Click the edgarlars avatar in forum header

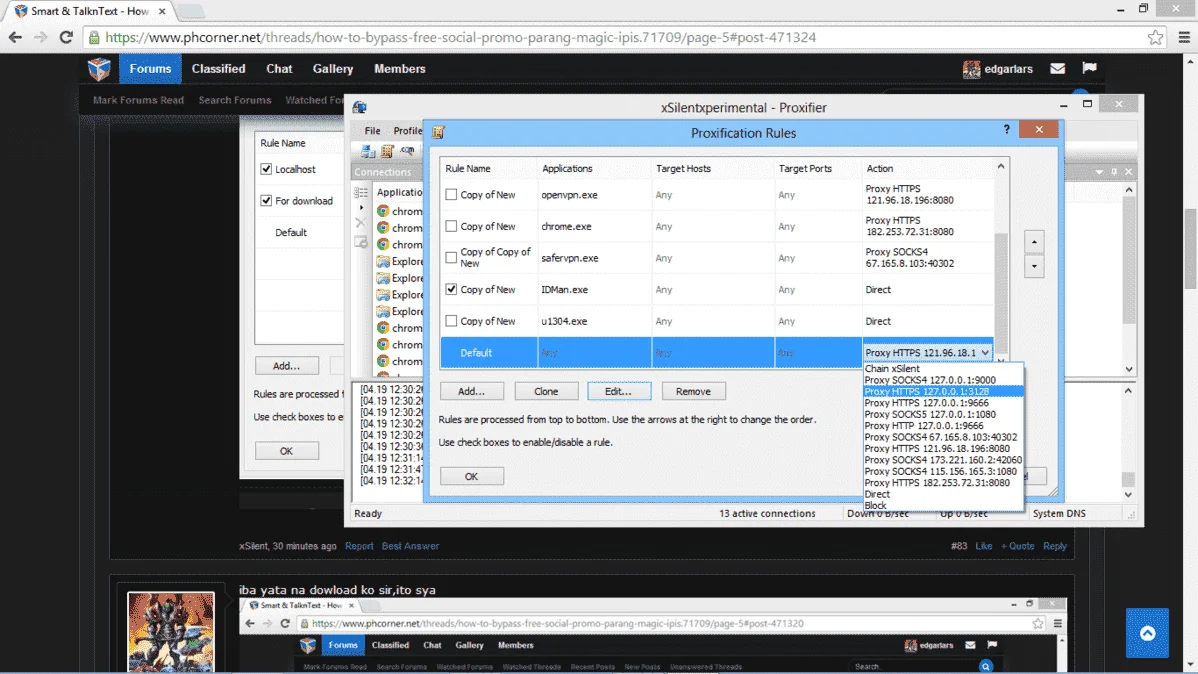coord(971,69)
